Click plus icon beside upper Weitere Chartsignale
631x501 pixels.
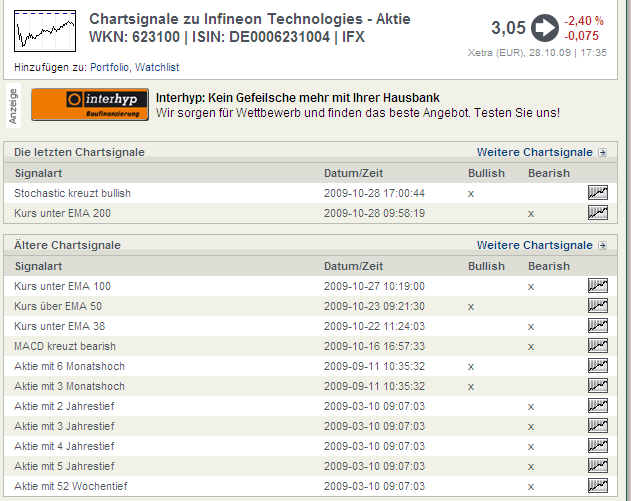pyautogui.click(x=602, y=152)
